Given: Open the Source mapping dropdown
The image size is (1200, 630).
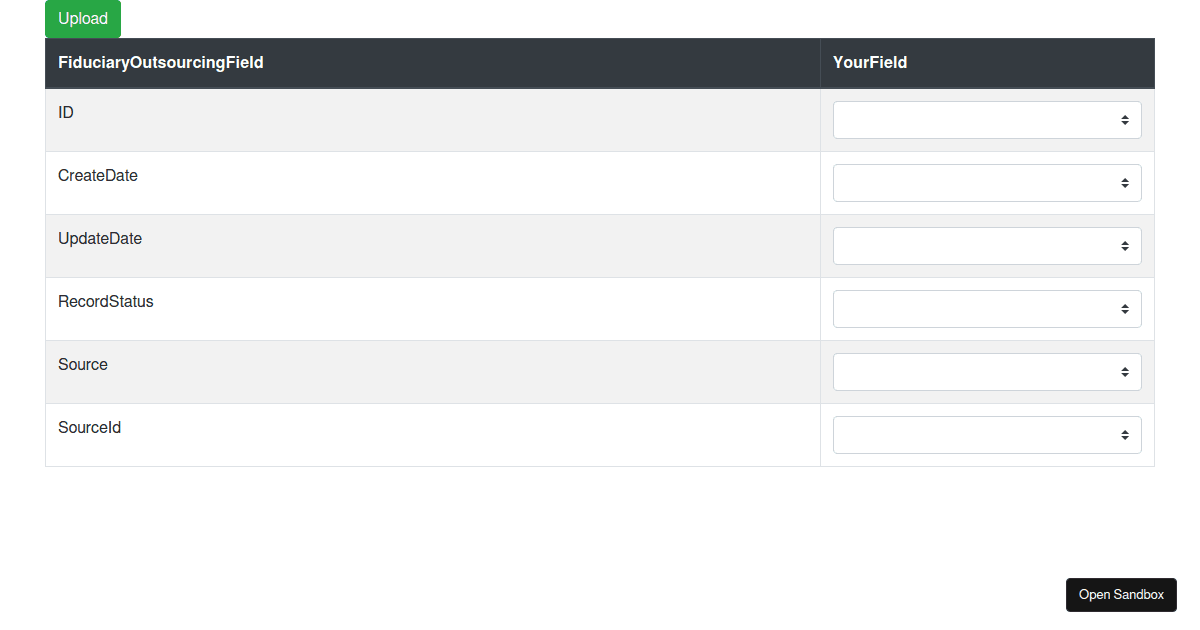Looking at the screenshot, I should pos(987,371).
